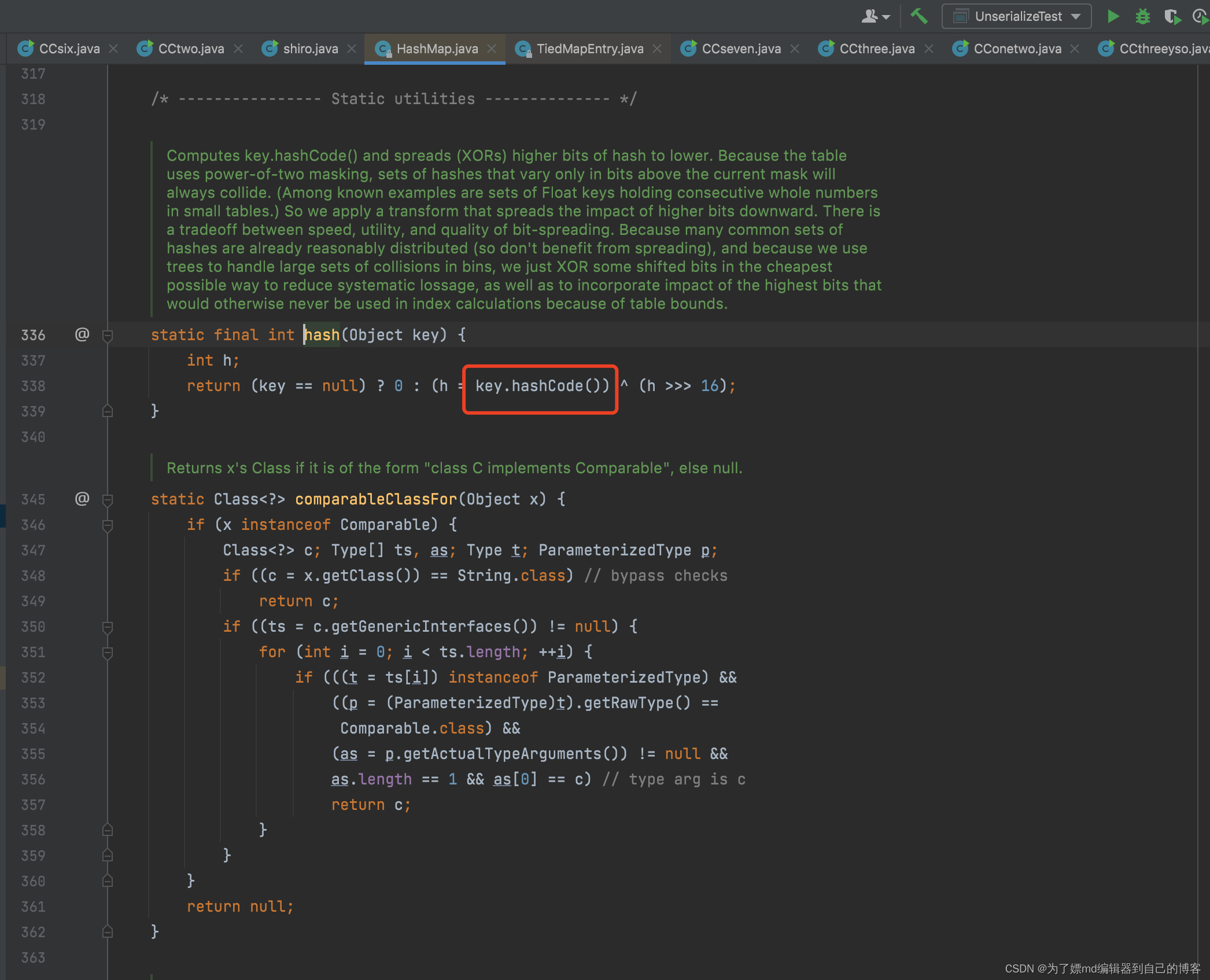Click ParameterizedType on line 352
The height and width of the screenshot is (980, 1210).
point(628,677)
